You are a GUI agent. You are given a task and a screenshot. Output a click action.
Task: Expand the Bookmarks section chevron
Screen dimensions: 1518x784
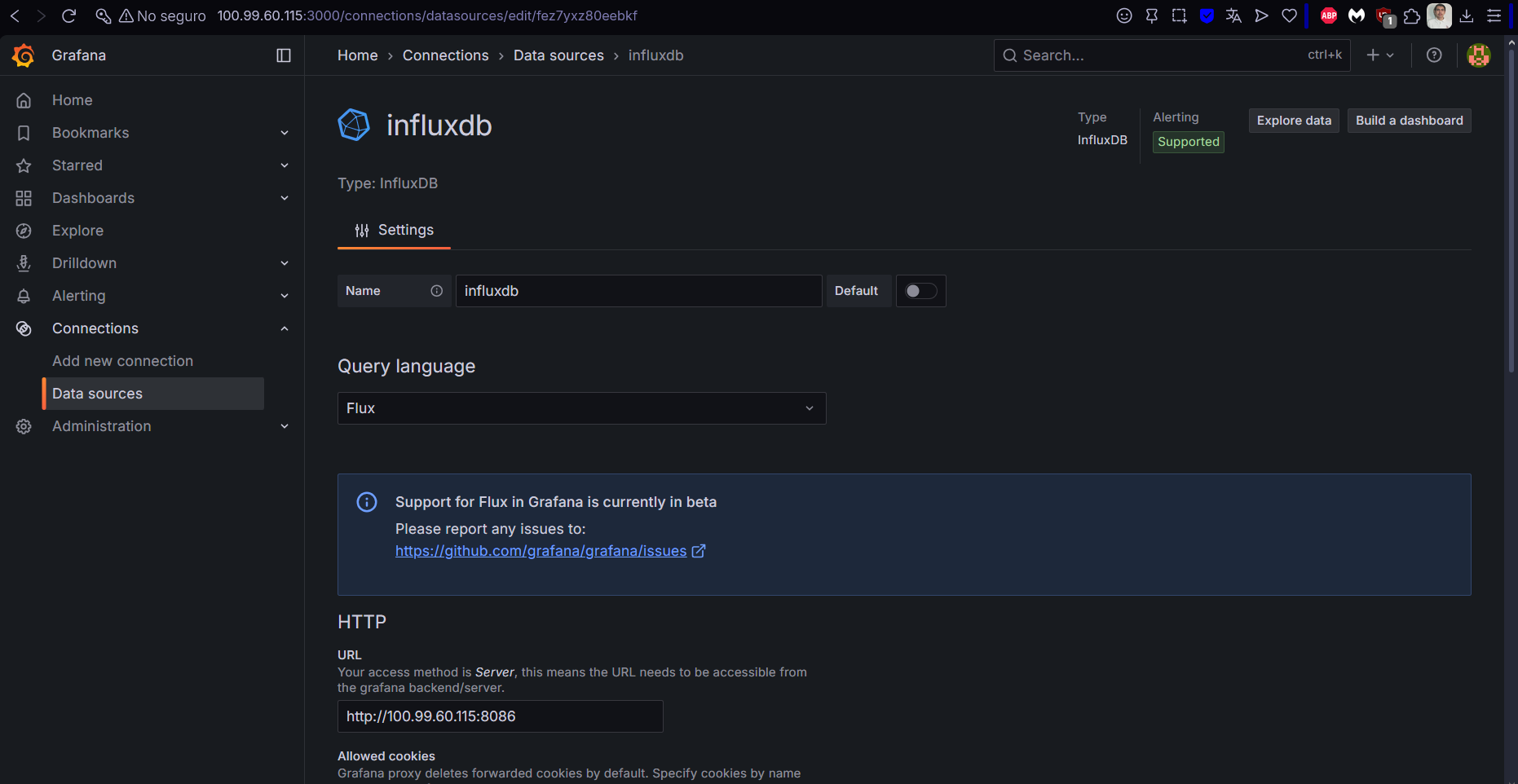(285, 133)
